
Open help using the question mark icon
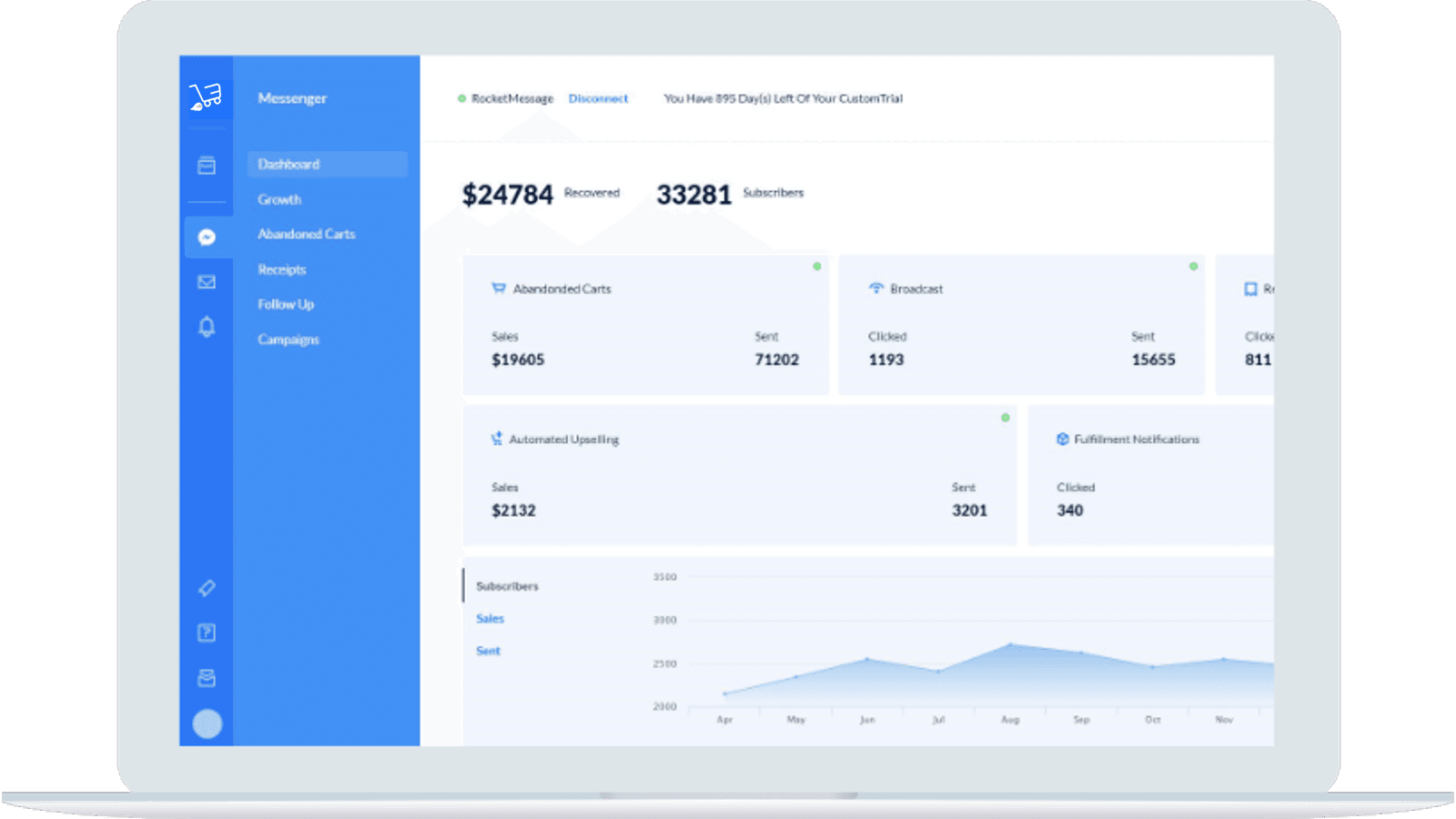[207, 632]
